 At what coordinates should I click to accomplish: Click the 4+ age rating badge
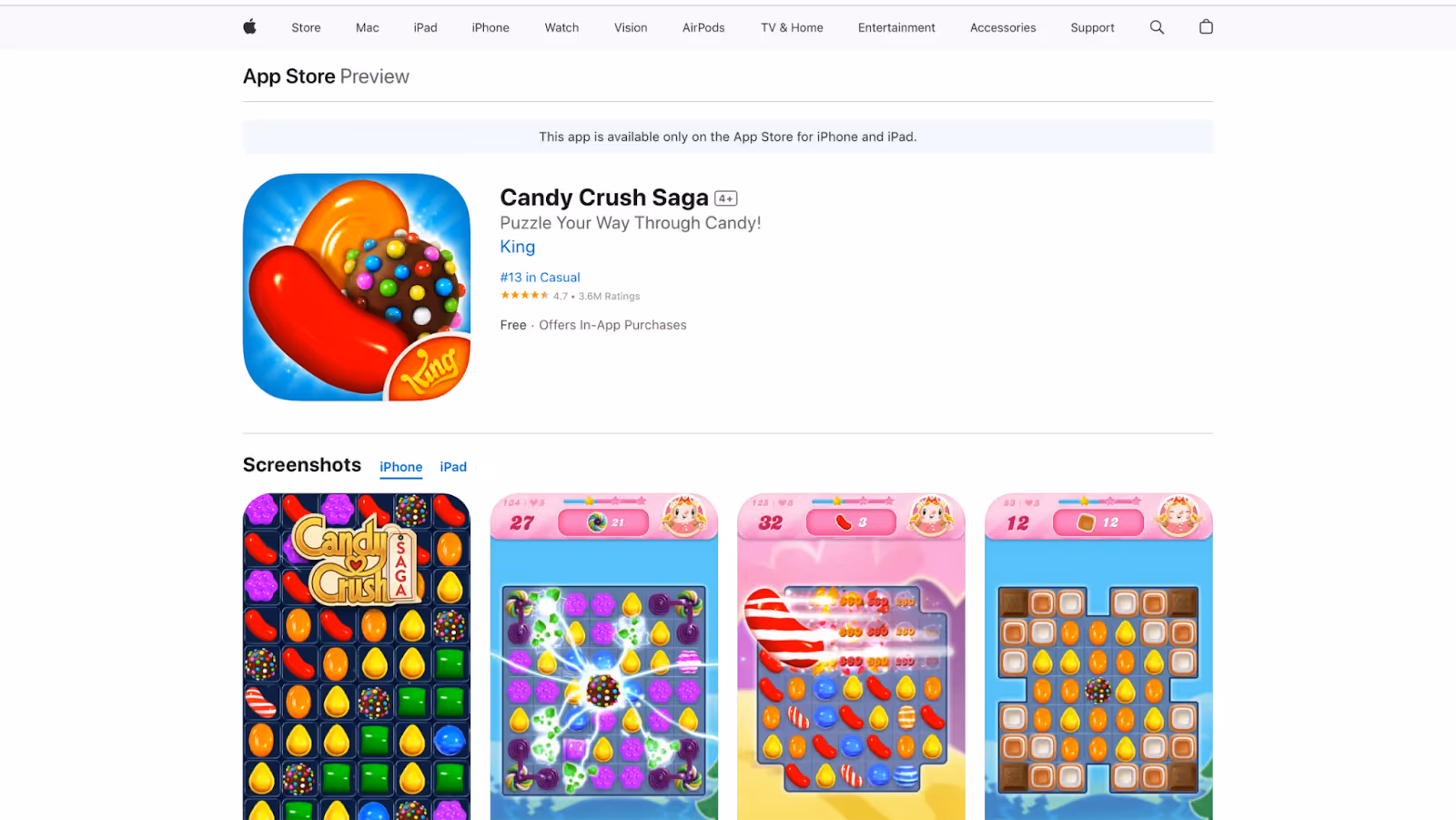tap(726, 198)
